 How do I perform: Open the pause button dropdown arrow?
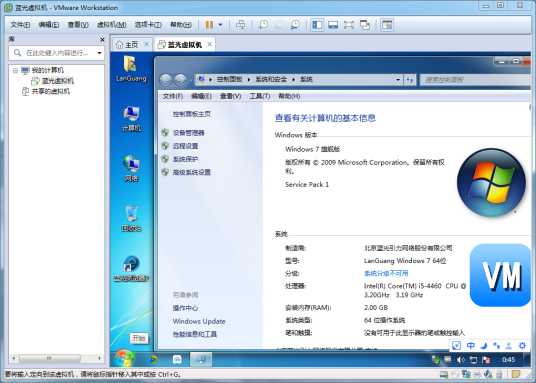click(220, 25)
